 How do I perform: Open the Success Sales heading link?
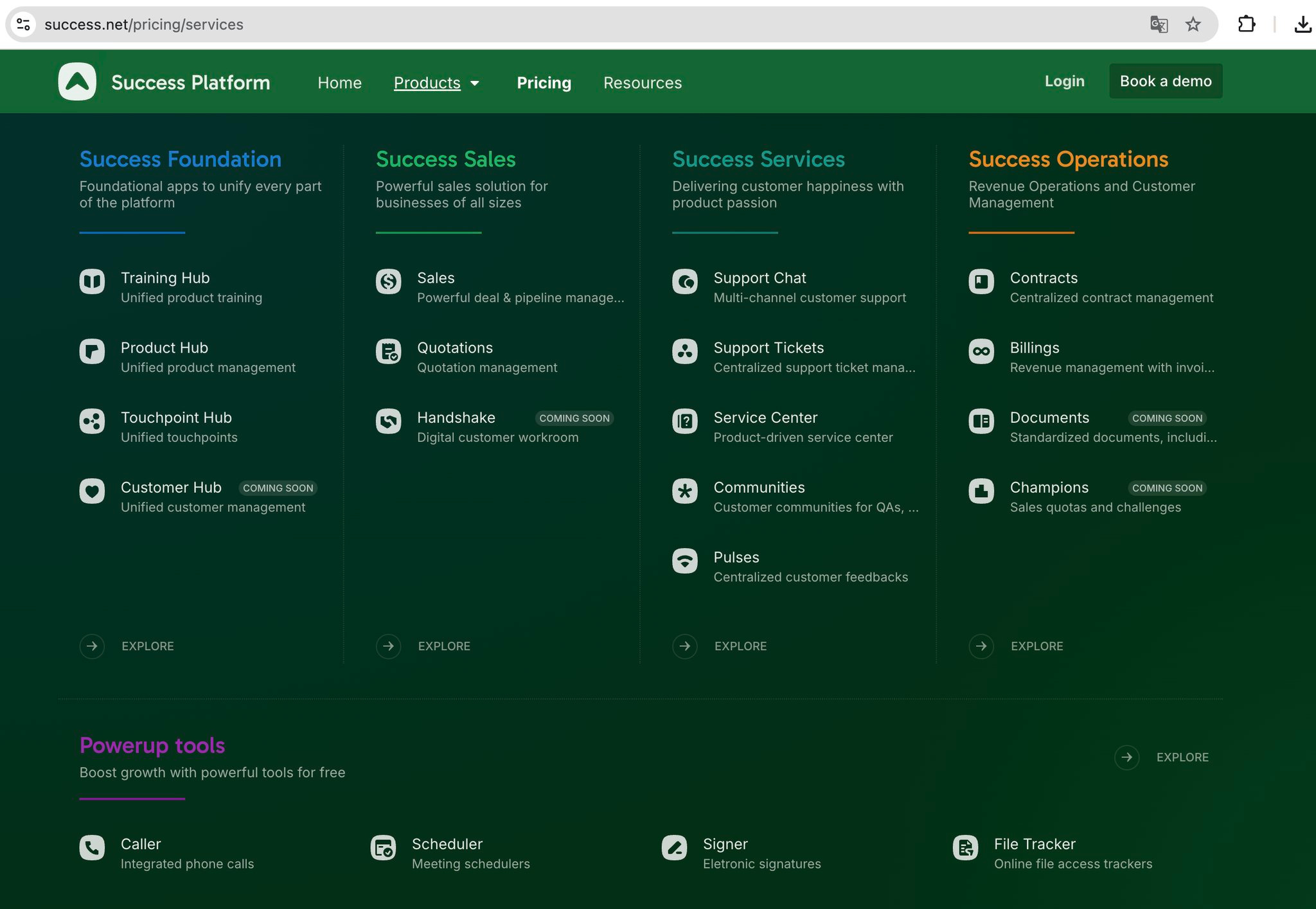[x=445, y=159]
